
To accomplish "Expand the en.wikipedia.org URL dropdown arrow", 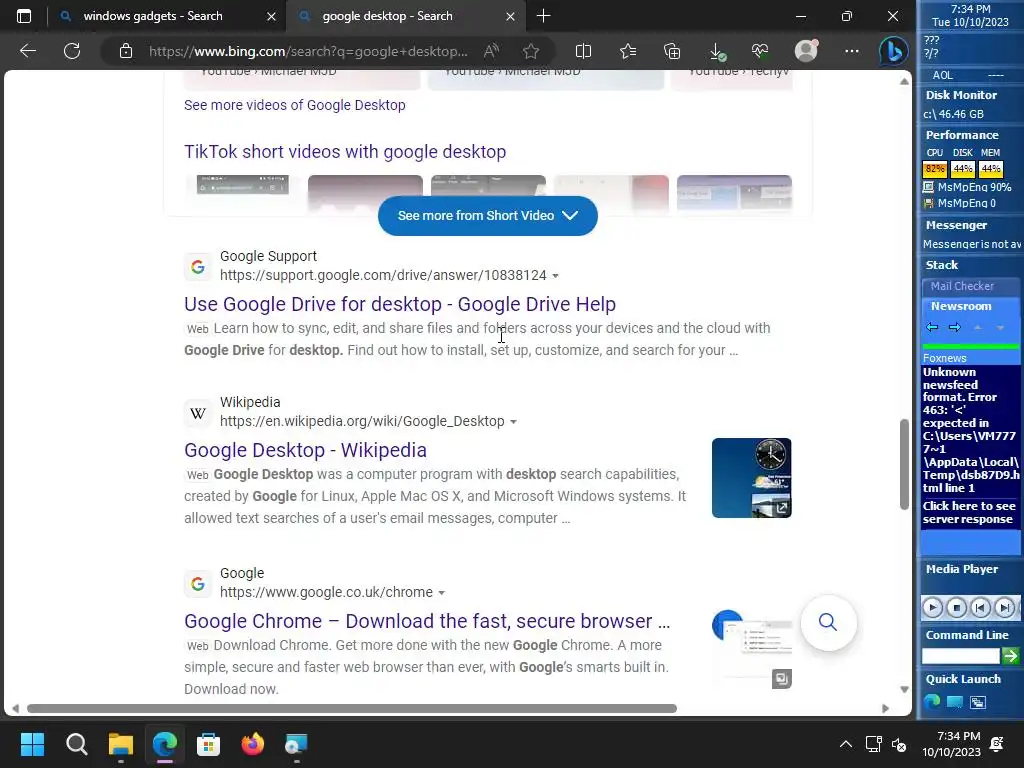I will (513, 422).
